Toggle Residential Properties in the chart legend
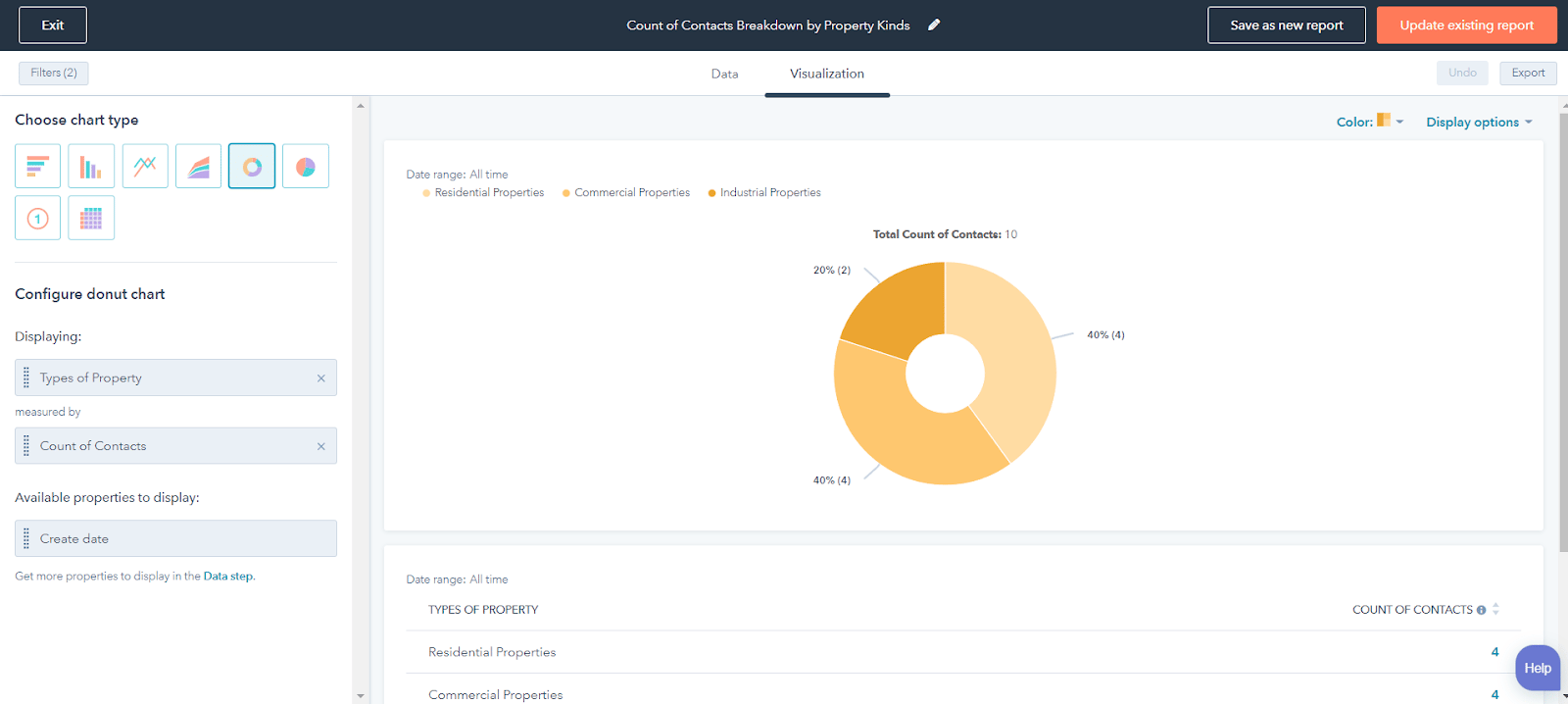 point(488,193)
